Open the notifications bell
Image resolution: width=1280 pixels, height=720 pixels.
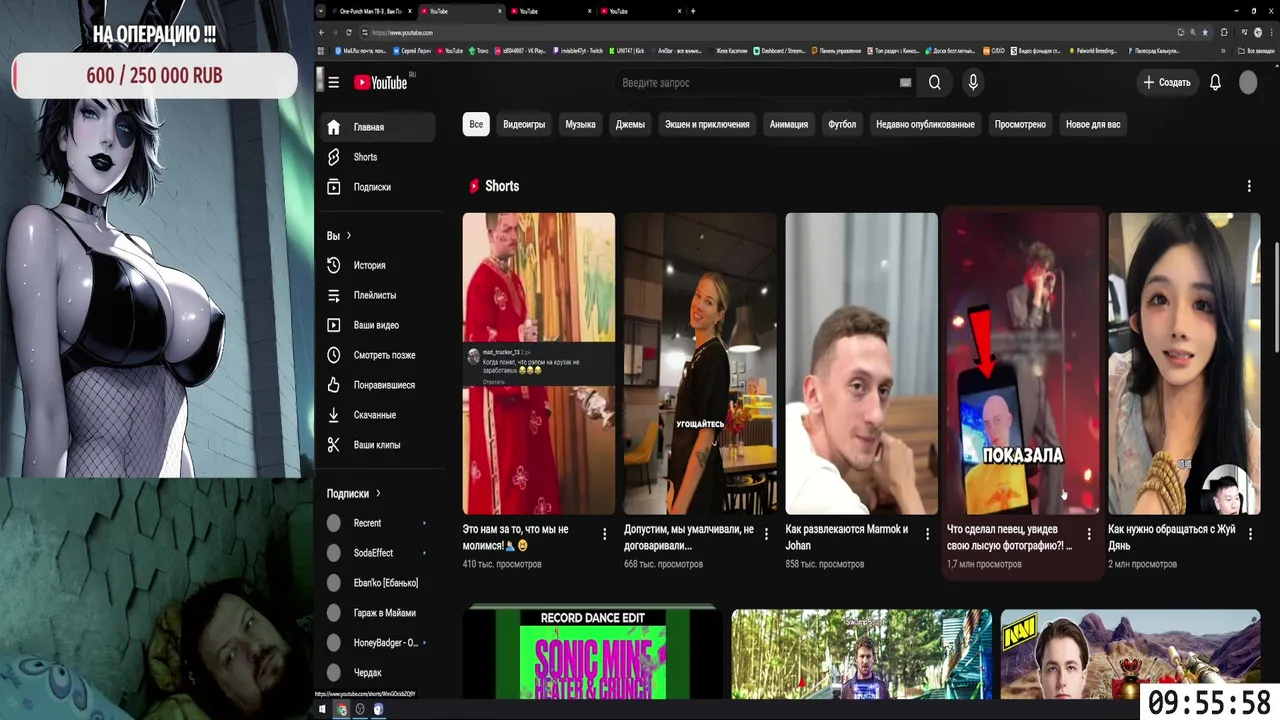click(1215, 83)
